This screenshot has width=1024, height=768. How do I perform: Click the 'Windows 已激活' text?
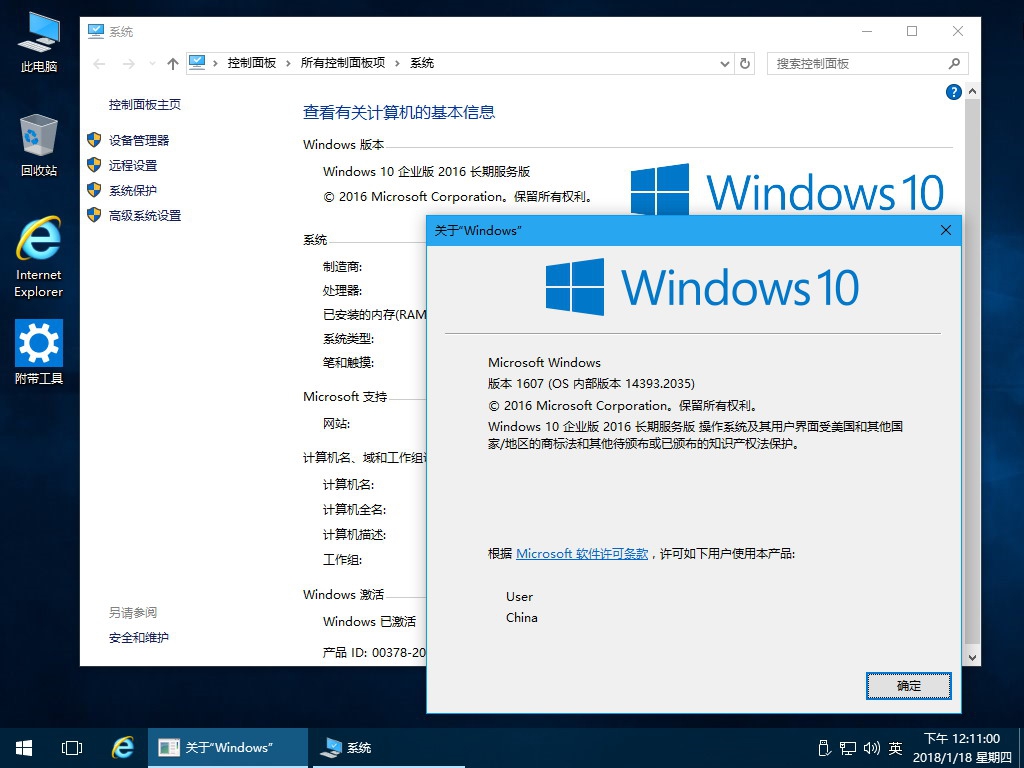[369, 622]
